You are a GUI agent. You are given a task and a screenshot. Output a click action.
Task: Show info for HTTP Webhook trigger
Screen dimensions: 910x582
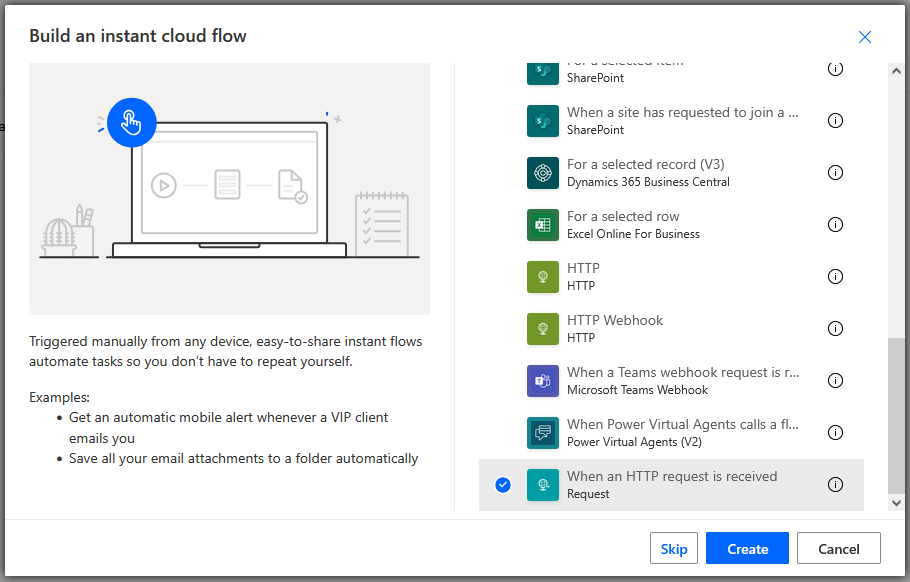click(835, 328)
